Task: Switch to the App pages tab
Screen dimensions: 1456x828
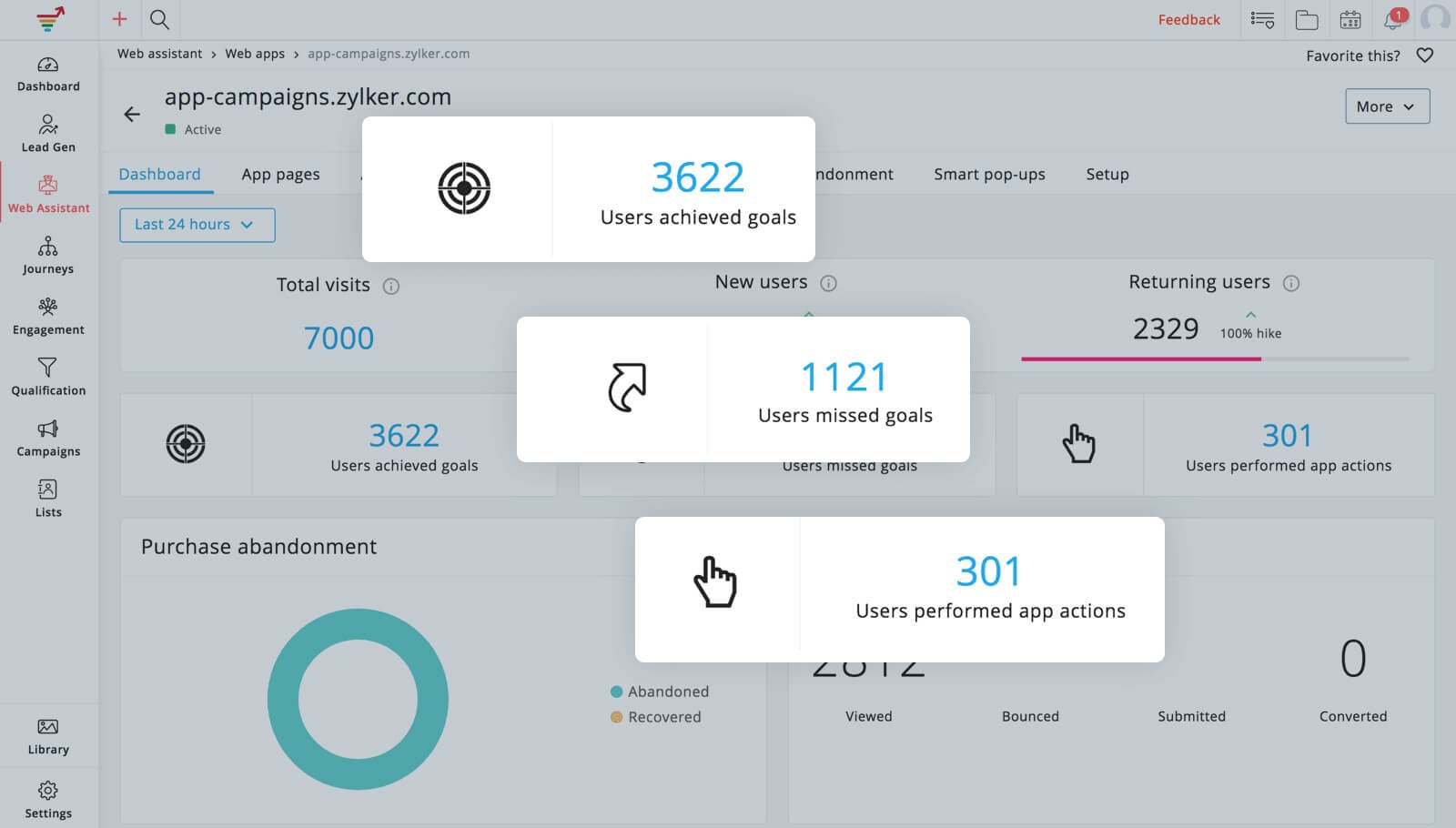Action: (x=280, y=174)
